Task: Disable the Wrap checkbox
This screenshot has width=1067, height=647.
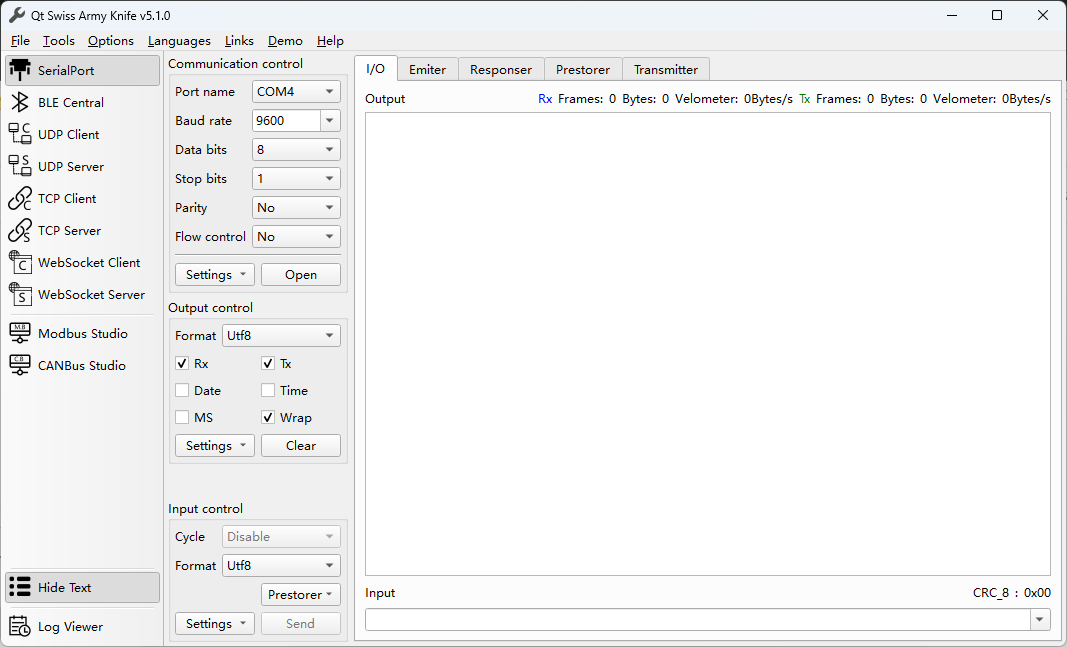Action: point(268,417)
